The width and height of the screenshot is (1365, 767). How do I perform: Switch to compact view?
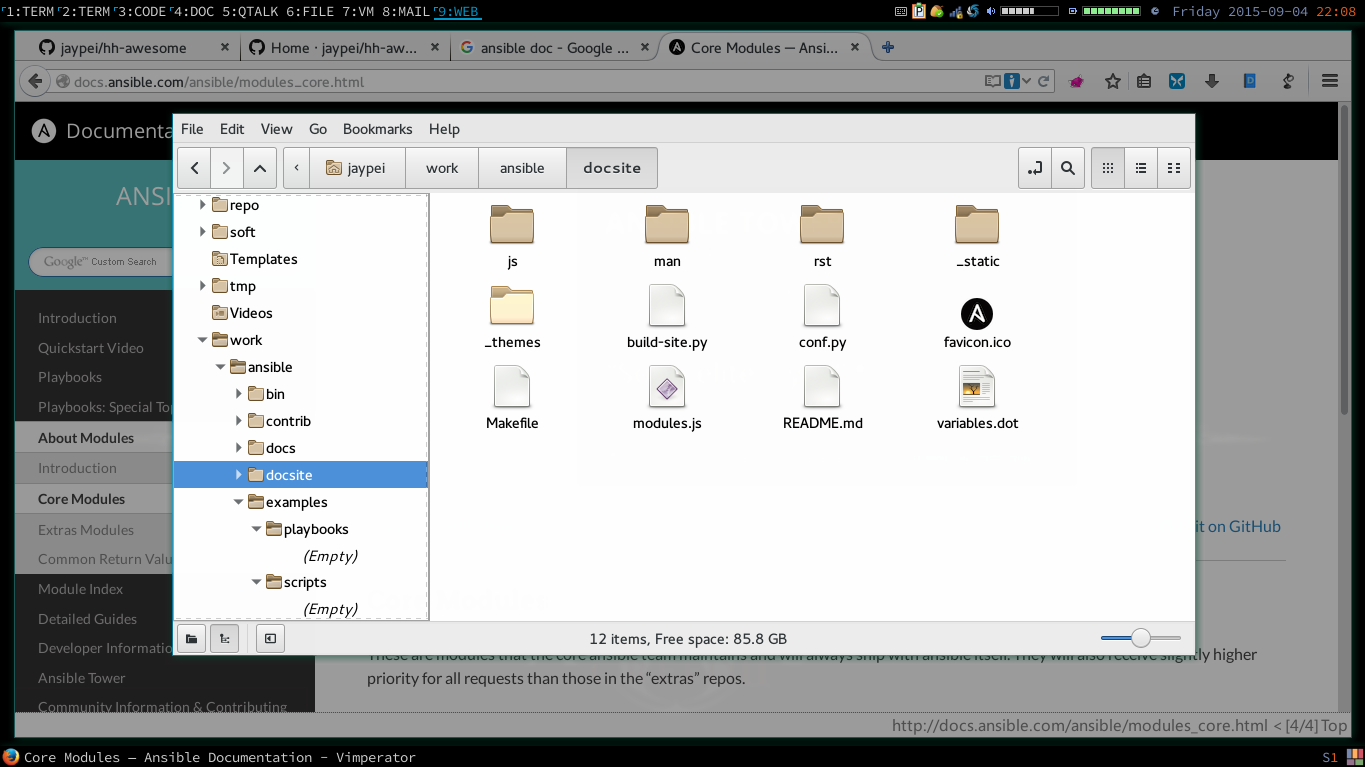point(1173,168)
